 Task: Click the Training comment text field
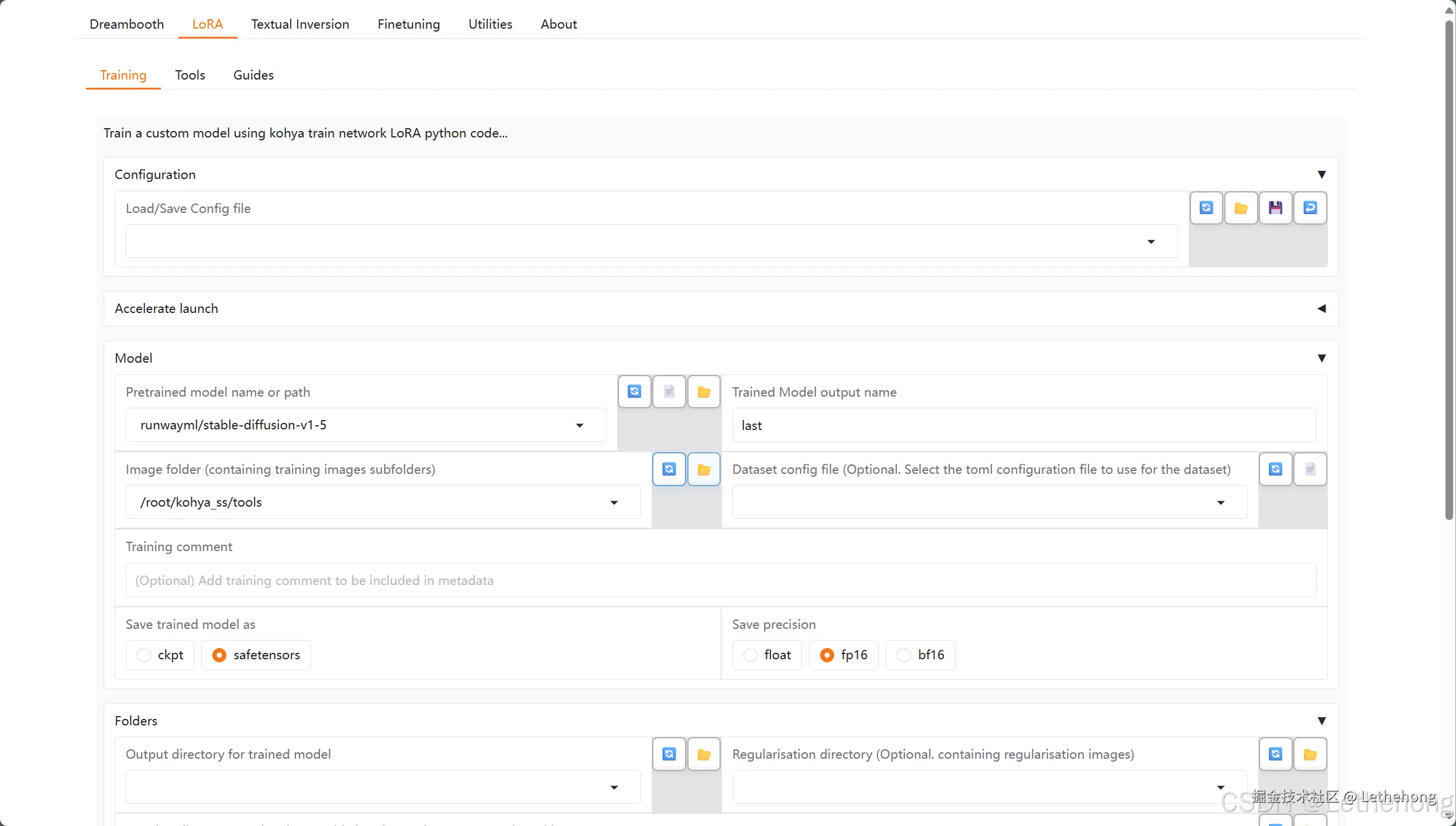720,580
